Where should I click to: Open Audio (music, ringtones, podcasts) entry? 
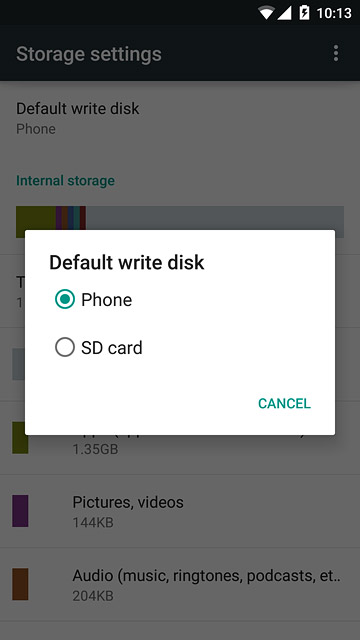click(180, 584)
